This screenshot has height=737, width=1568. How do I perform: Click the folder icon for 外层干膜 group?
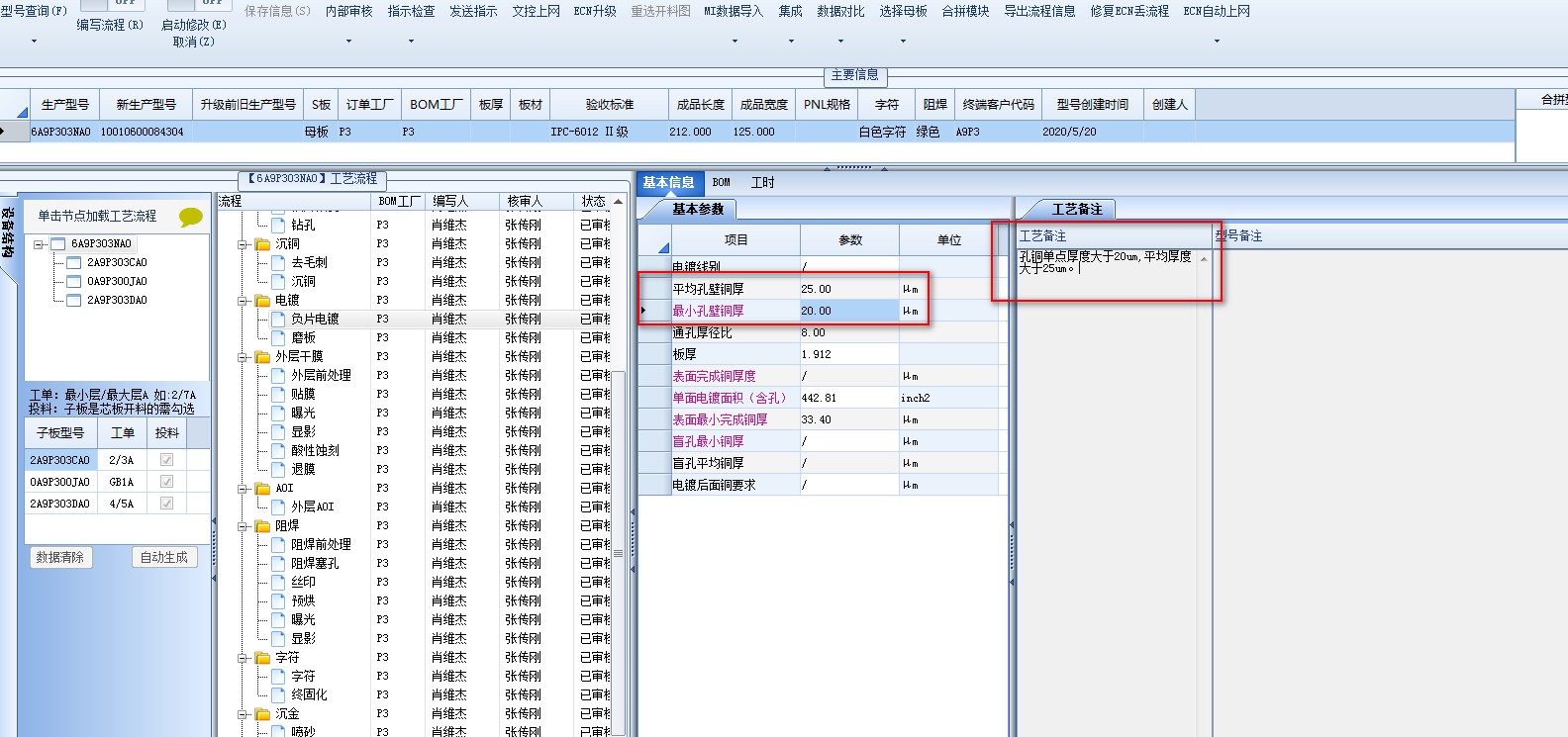click(262, 357)
